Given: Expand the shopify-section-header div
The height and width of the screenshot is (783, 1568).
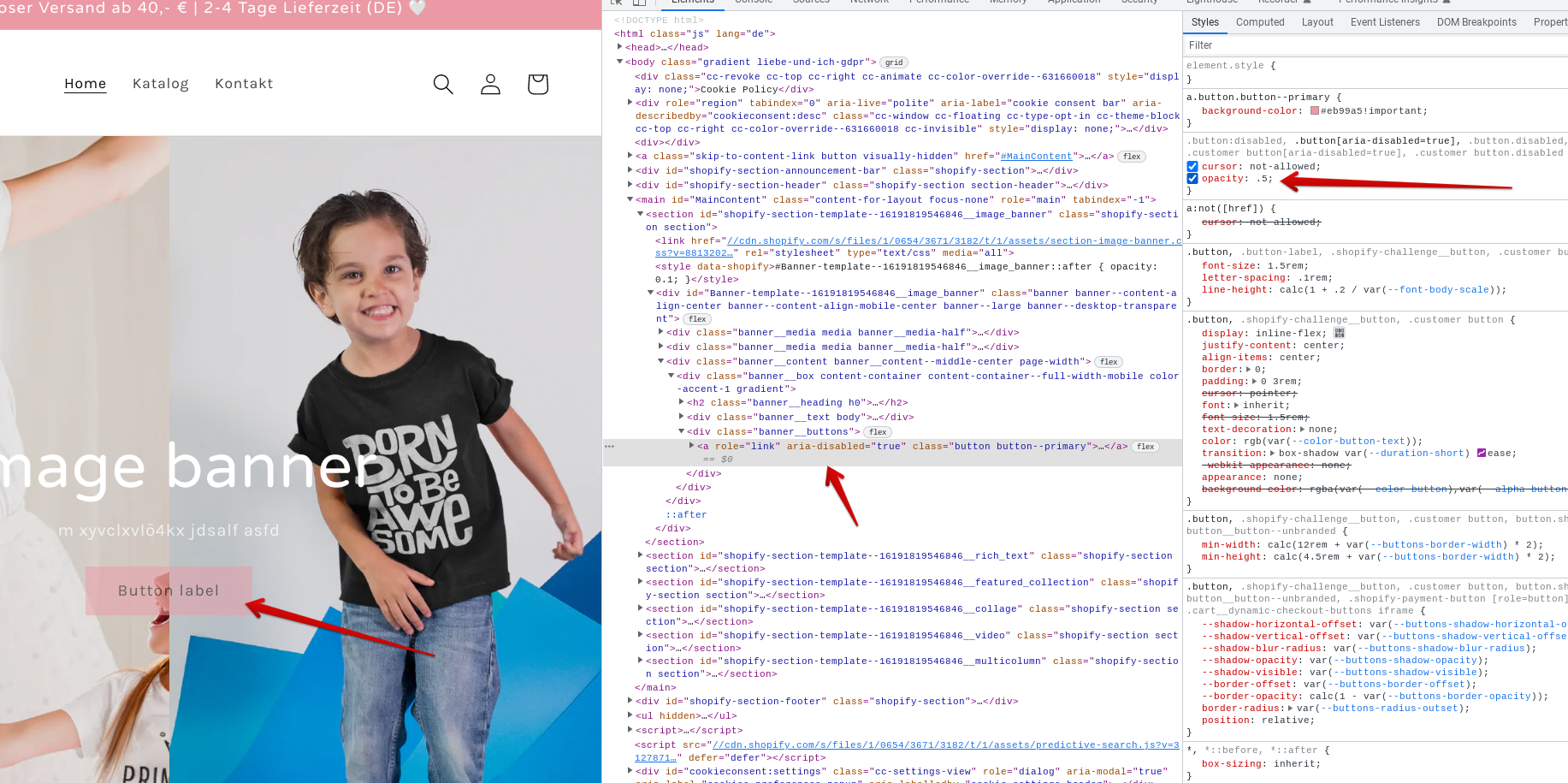Looking at the screenshot, I should pyautogui.click(x=630, y=185).
